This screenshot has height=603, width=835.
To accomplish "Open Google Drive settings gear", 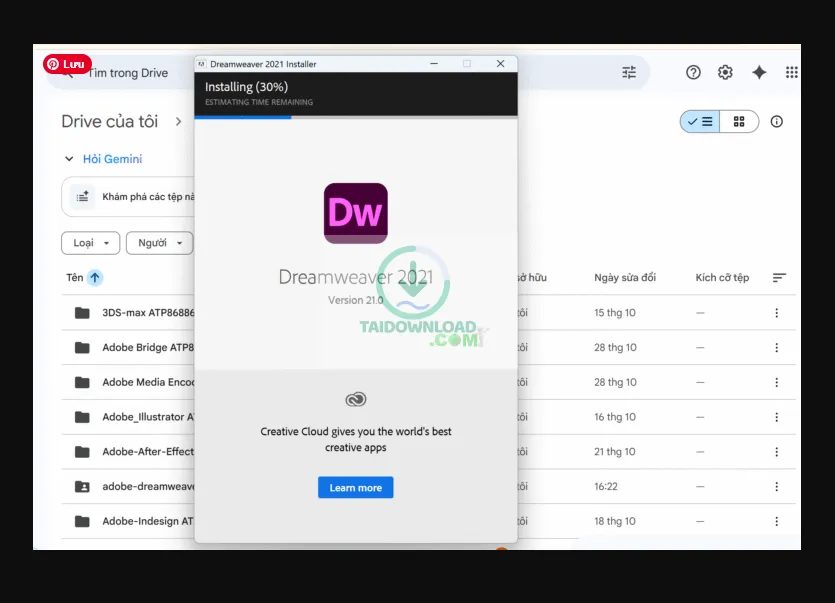I will point(725,71).
